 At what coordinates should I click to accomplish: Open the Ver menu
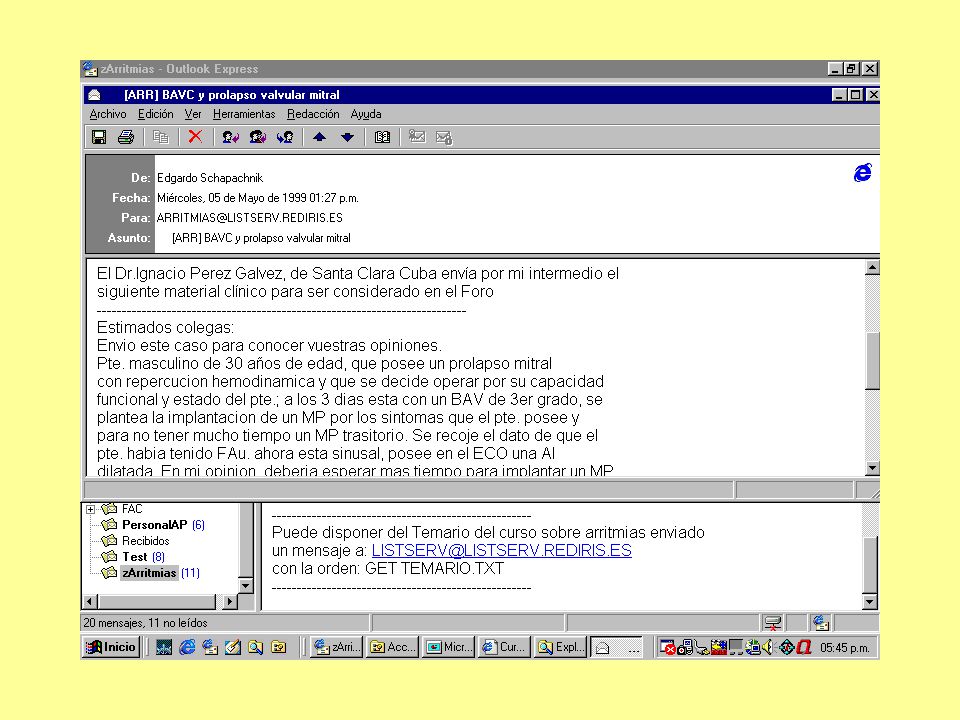193,114
